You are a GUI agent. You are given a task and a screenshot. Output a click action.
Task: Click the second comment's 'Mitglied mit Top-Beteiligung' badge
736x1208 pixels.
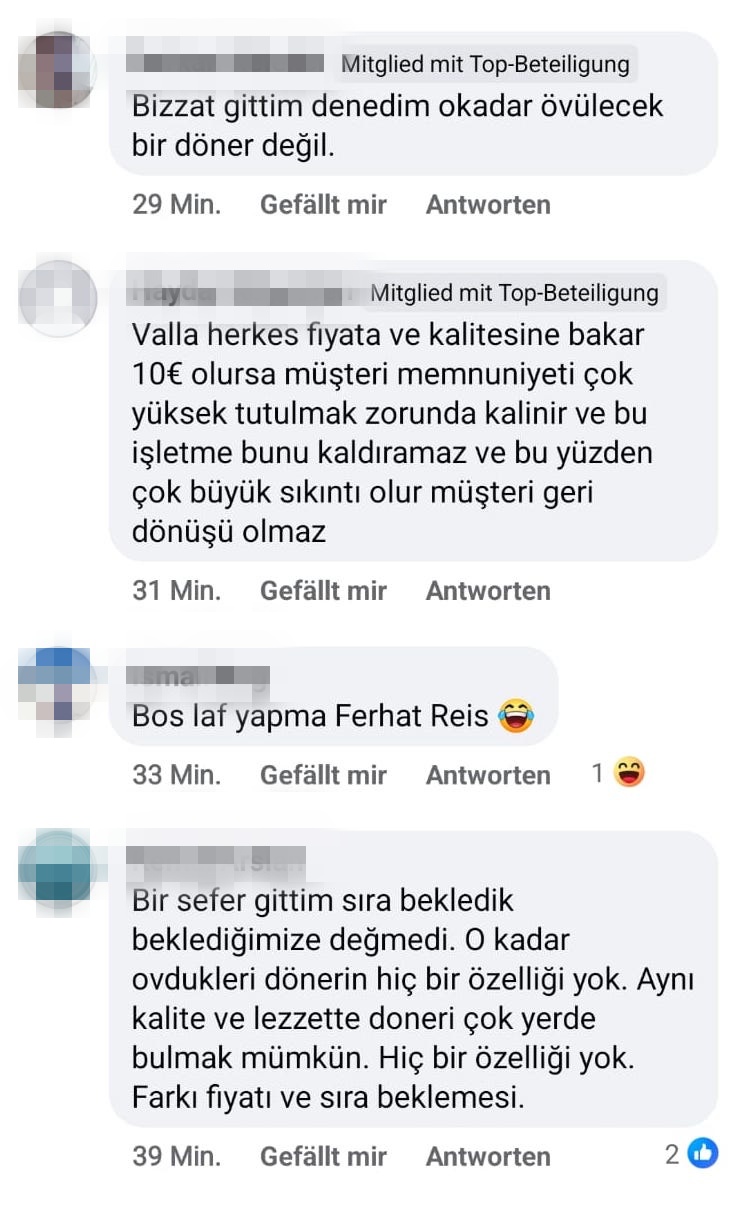coord(514,294)
